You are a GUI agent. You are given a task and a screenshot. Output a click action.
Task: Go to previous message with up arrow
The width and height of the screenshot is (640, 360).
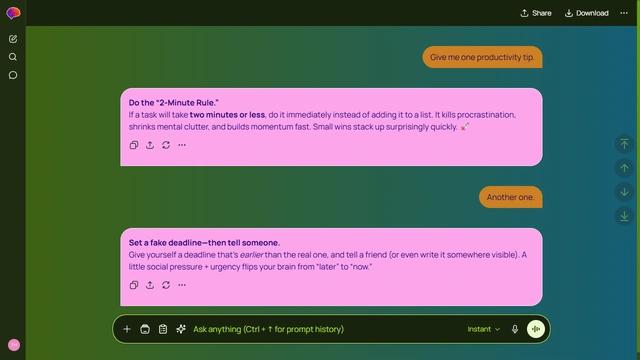(624, 168)
